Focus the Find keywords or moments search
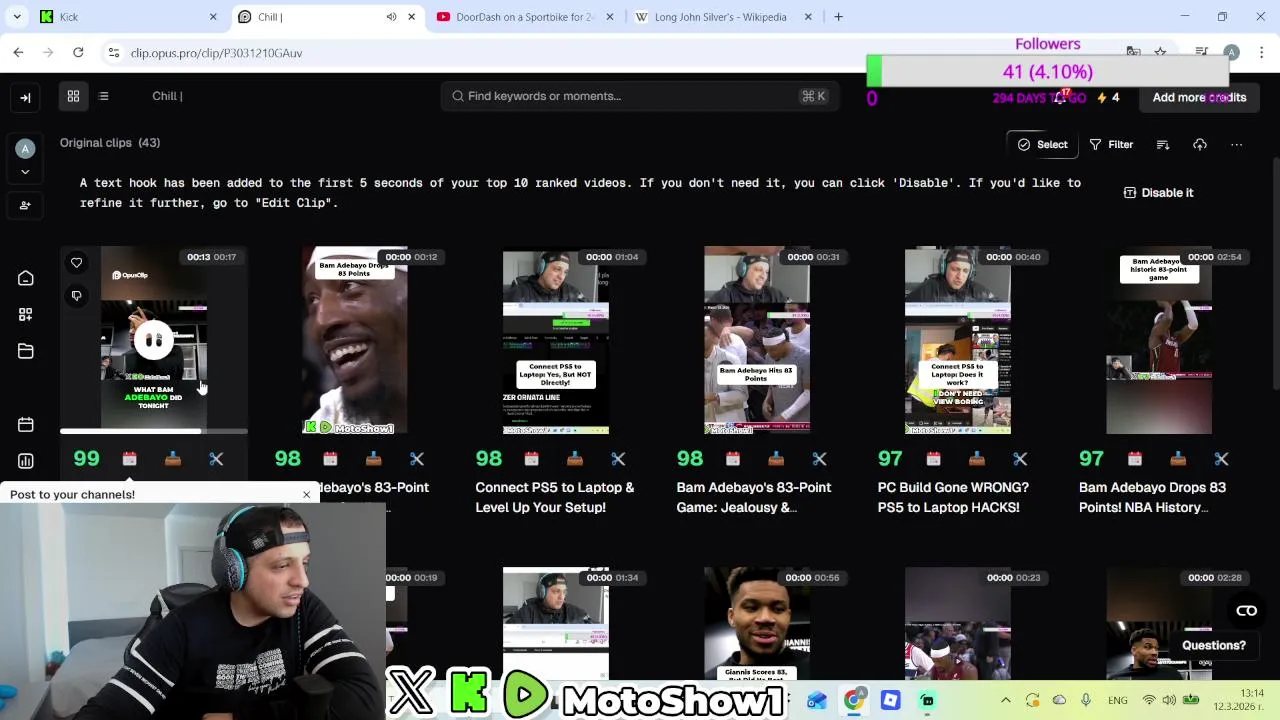 click(640, 96)
